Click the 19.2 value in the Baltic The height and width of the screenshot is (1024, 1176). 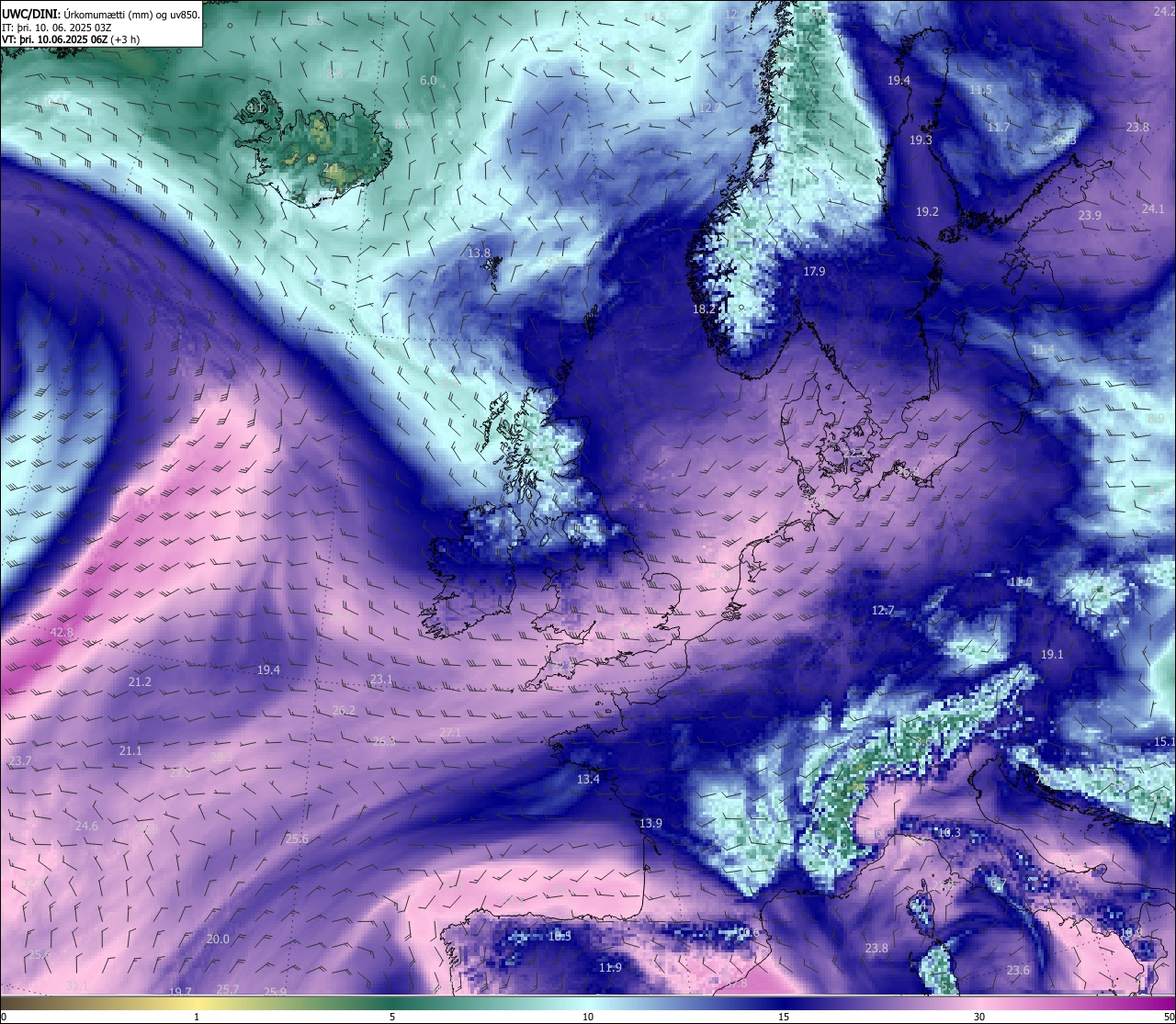(x=927, y=212)
